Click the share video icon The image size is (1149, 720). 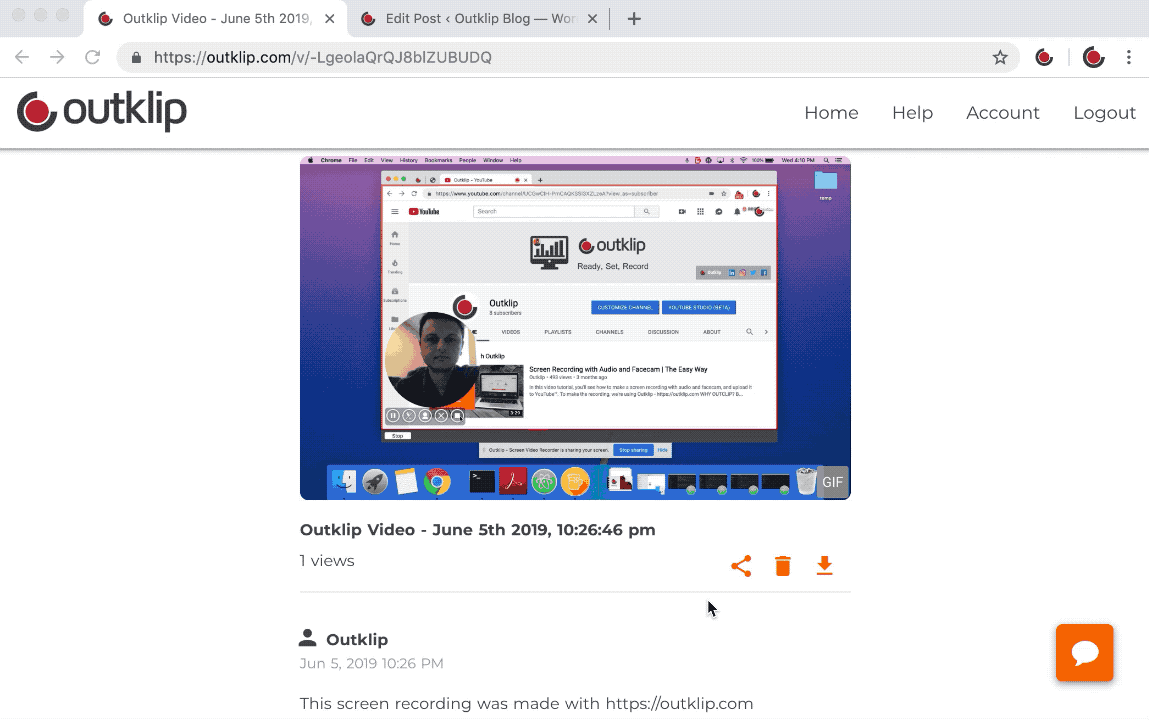(741, 566)
